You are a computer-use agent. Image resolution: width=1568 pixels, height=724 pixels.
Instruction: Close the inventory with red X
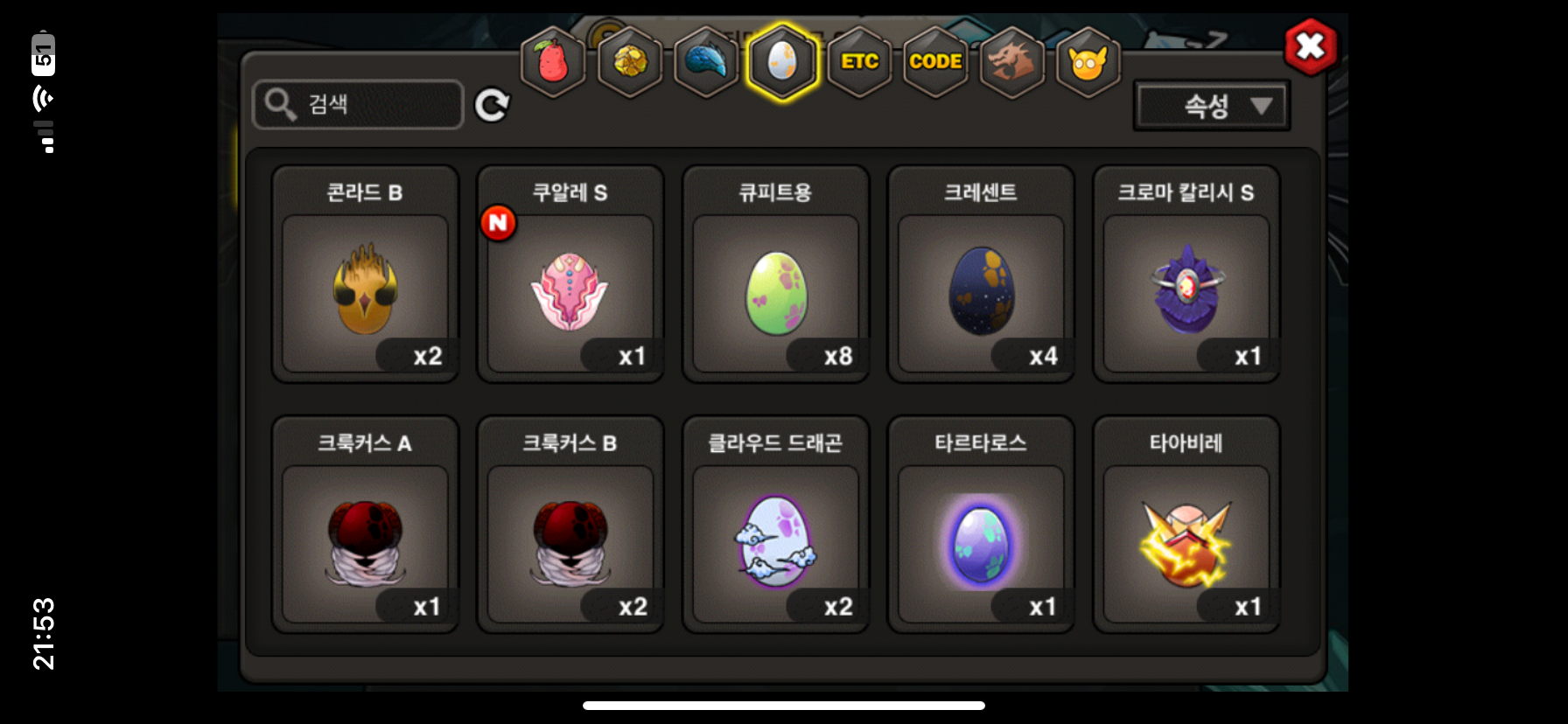coord(1310,46)
